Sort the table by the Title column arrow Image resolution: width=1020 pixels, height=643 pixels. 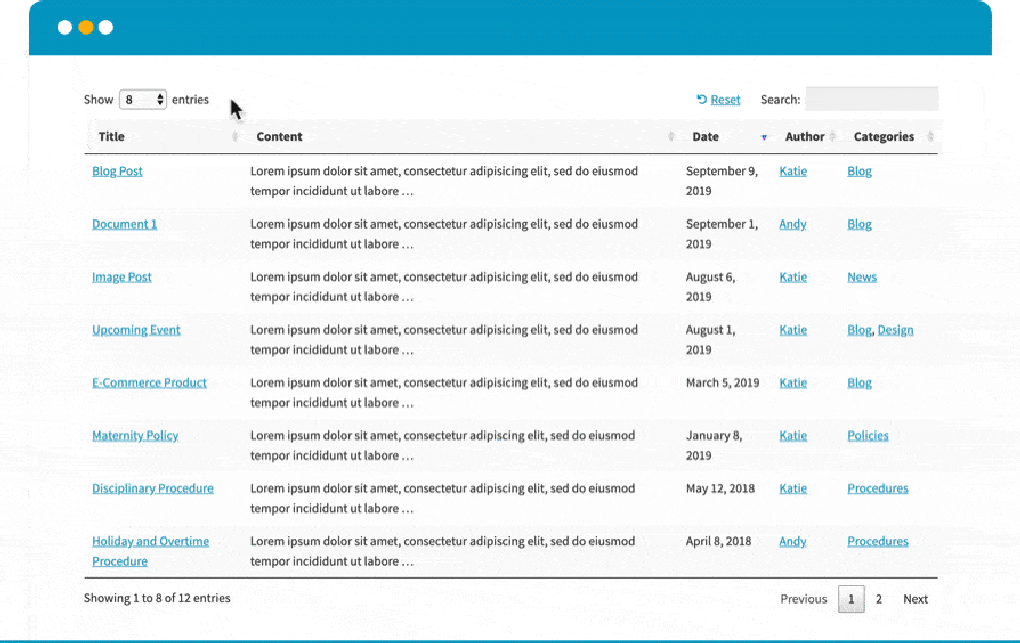tap(236, 136)
